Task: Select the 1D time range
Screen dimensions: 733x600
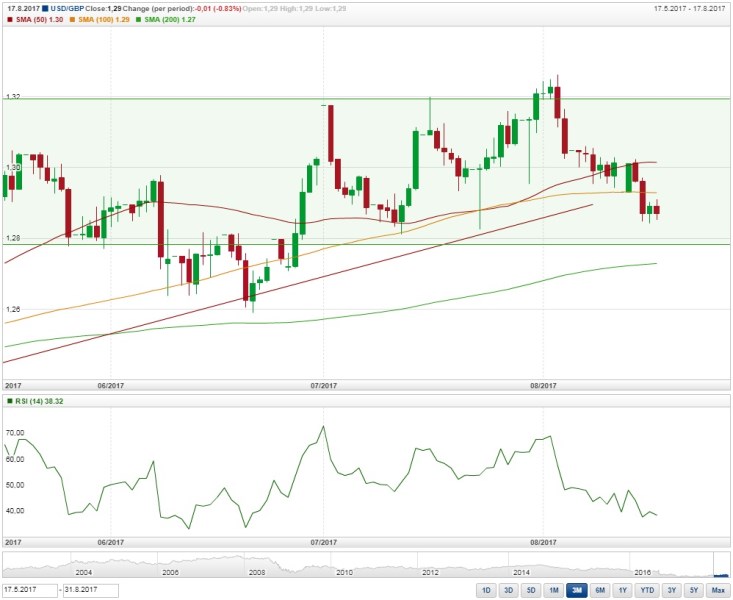Action: point(486,591)
